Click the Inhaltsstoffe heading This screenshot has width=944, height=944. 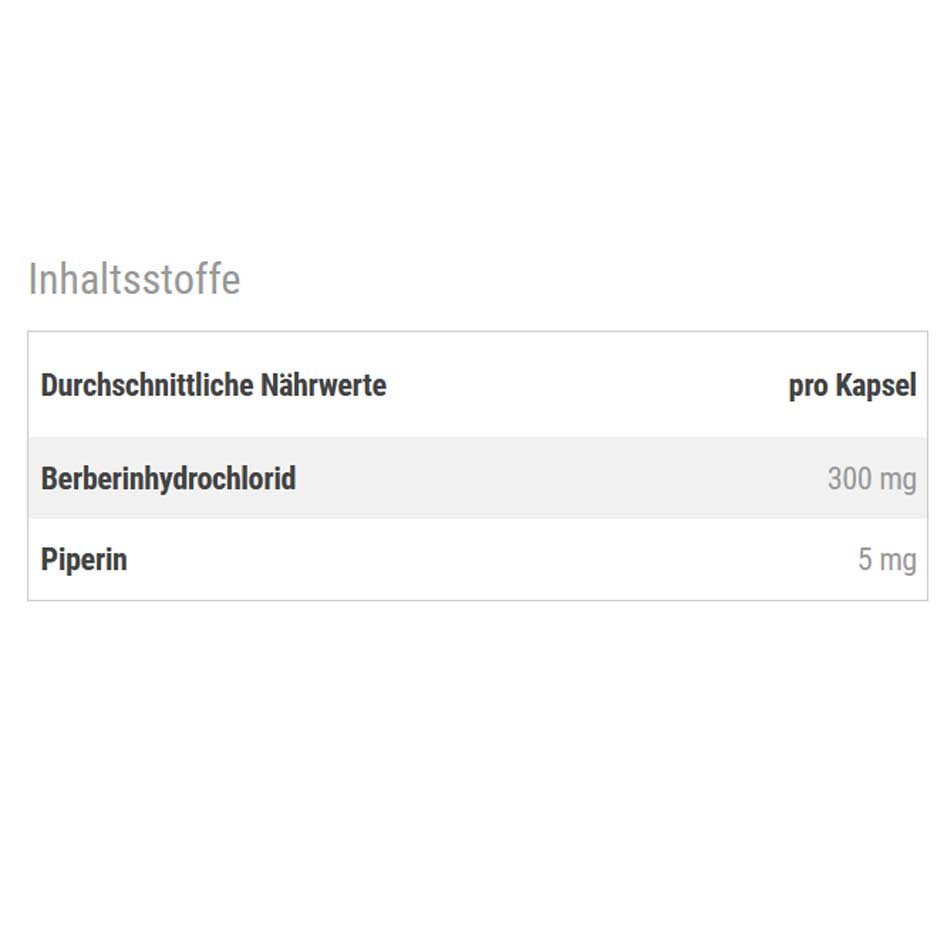(134, 279)
